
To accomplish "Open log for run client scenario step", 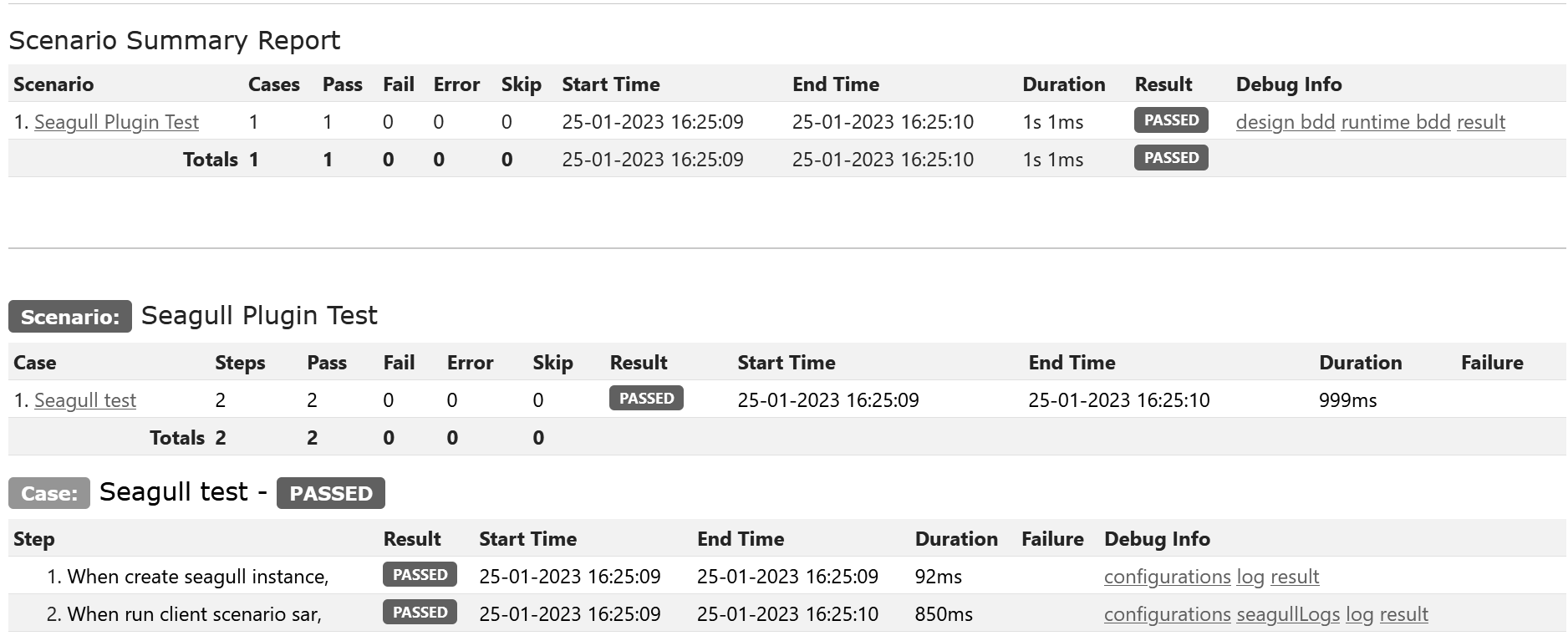I will [1359, 614].
